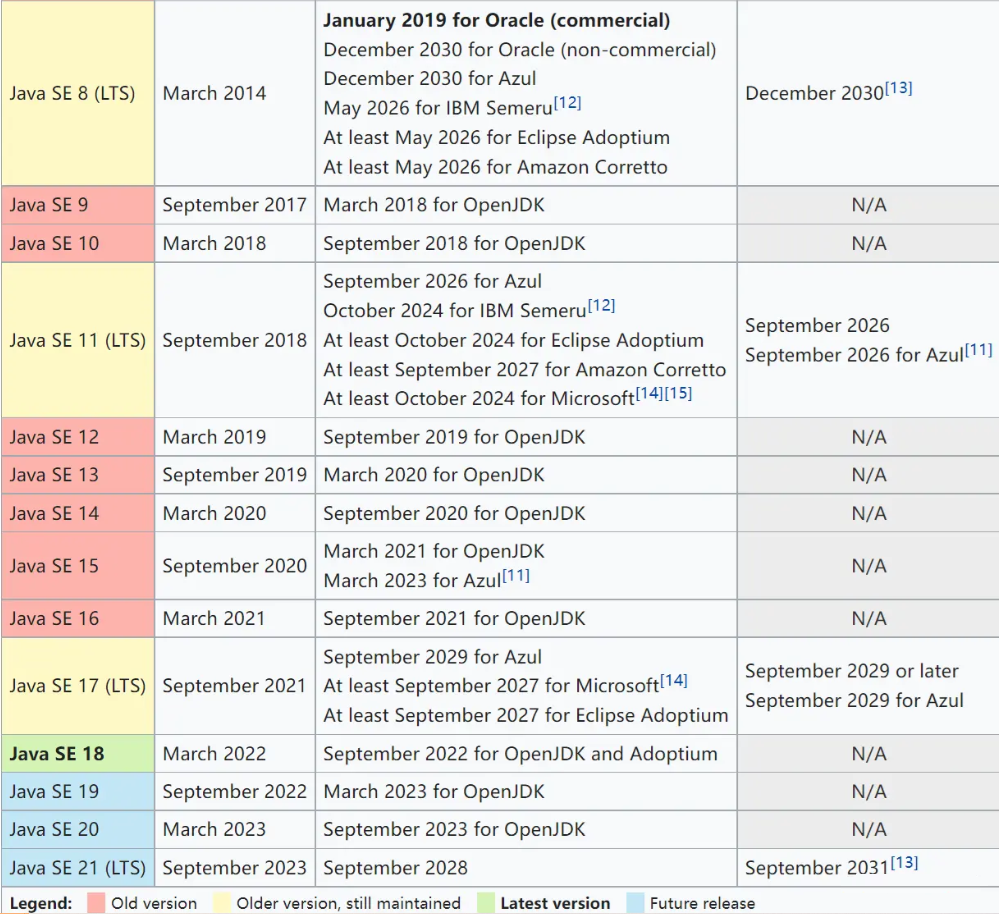This screenshot has height=914, width=999.
Task: Select the Java SE 9 cell
Action: 78,205
